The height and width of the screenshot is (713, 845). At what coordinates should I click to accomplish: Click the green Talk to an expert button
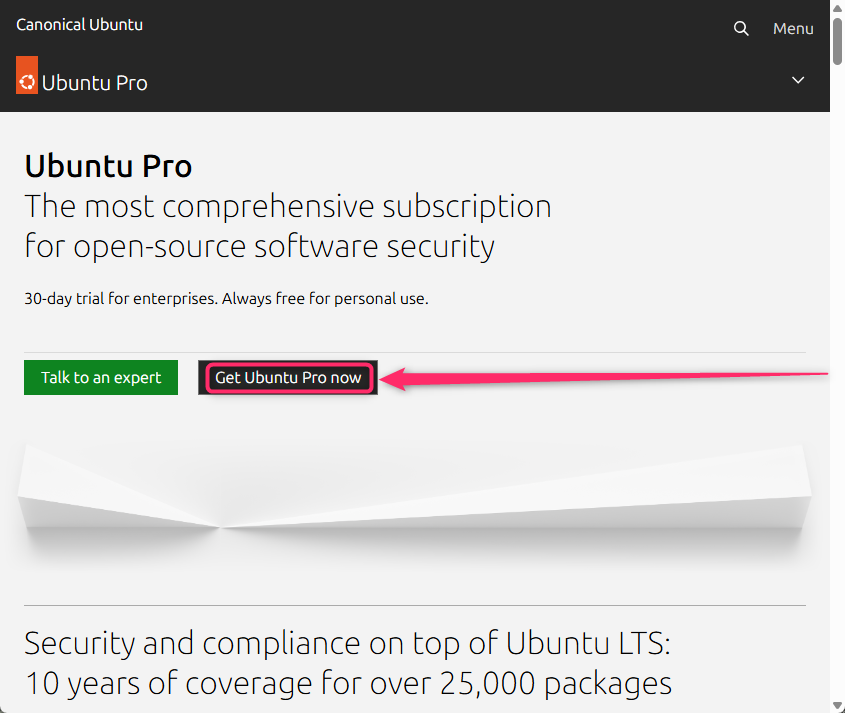[101, 377]
